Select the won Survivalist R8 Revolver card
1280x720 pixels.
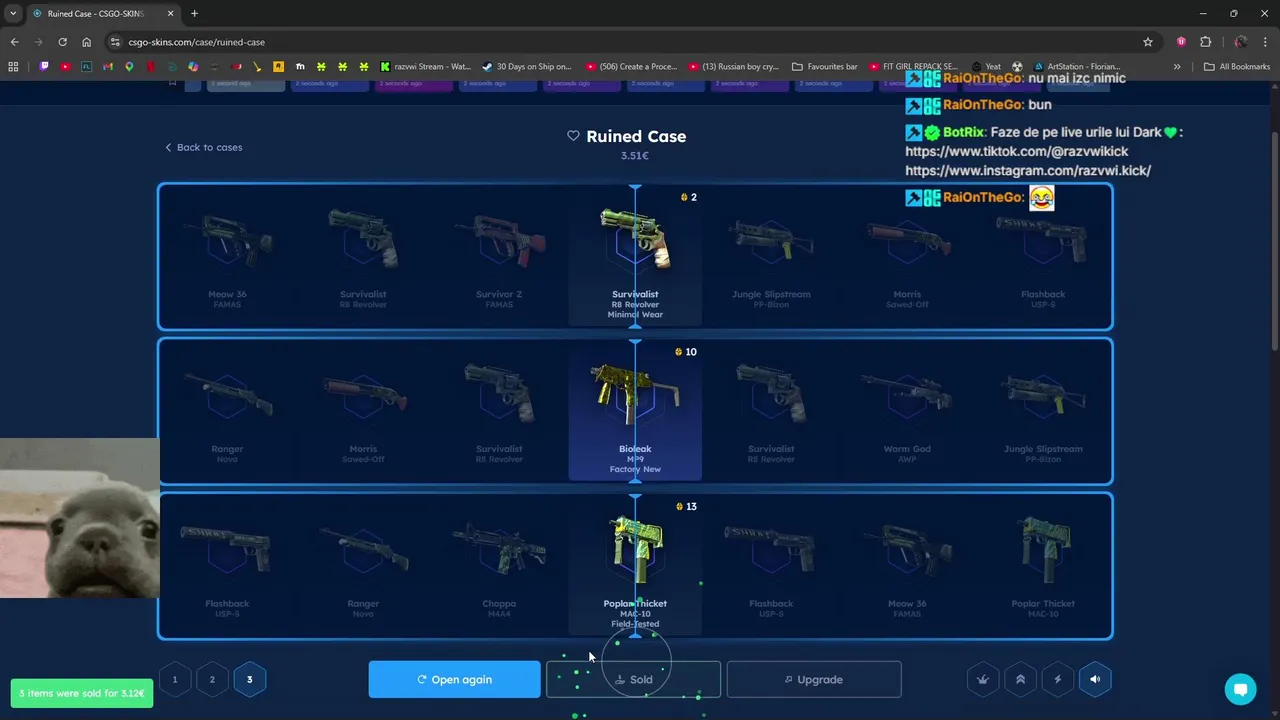(635, 256)
